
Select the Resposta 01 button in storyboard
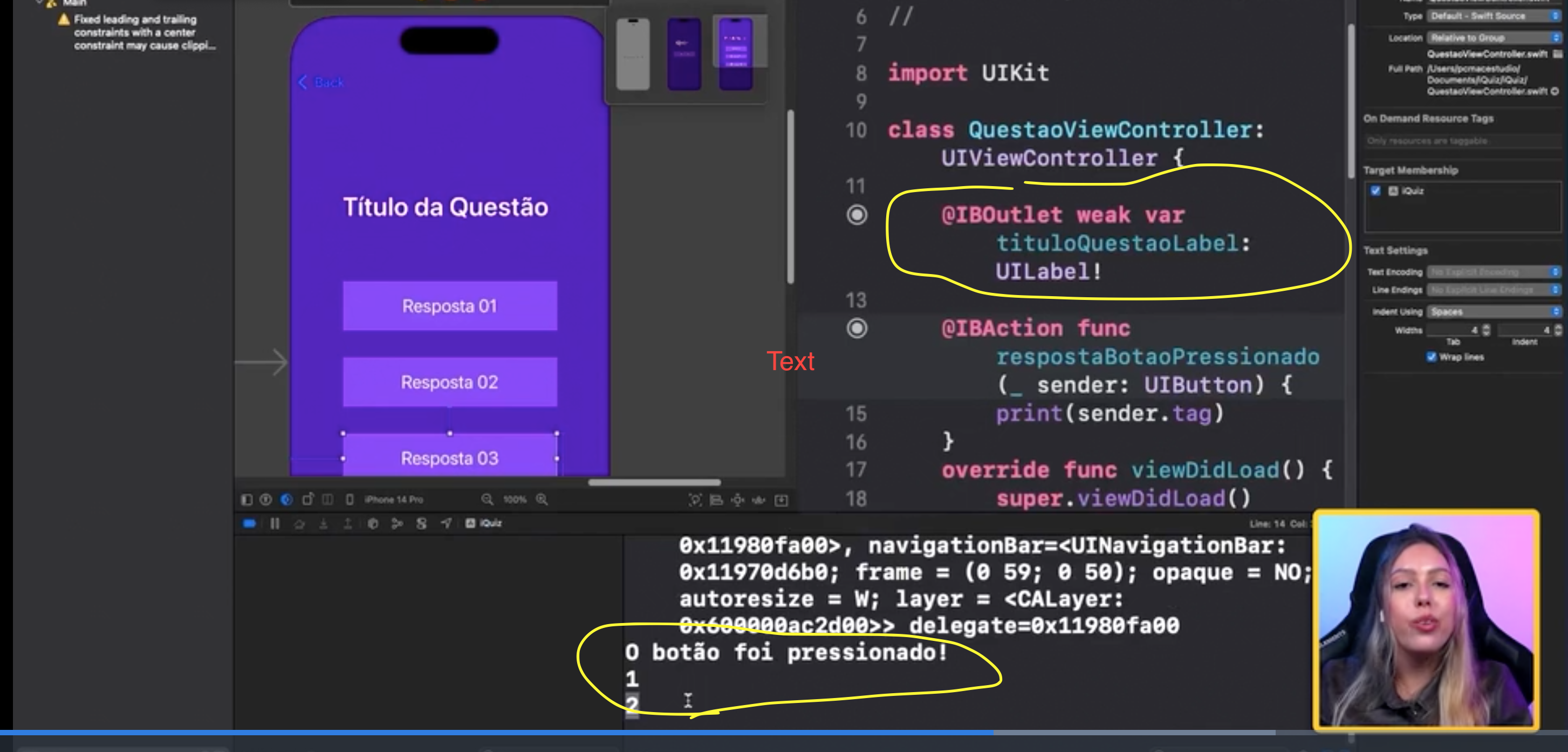(450, 306)
